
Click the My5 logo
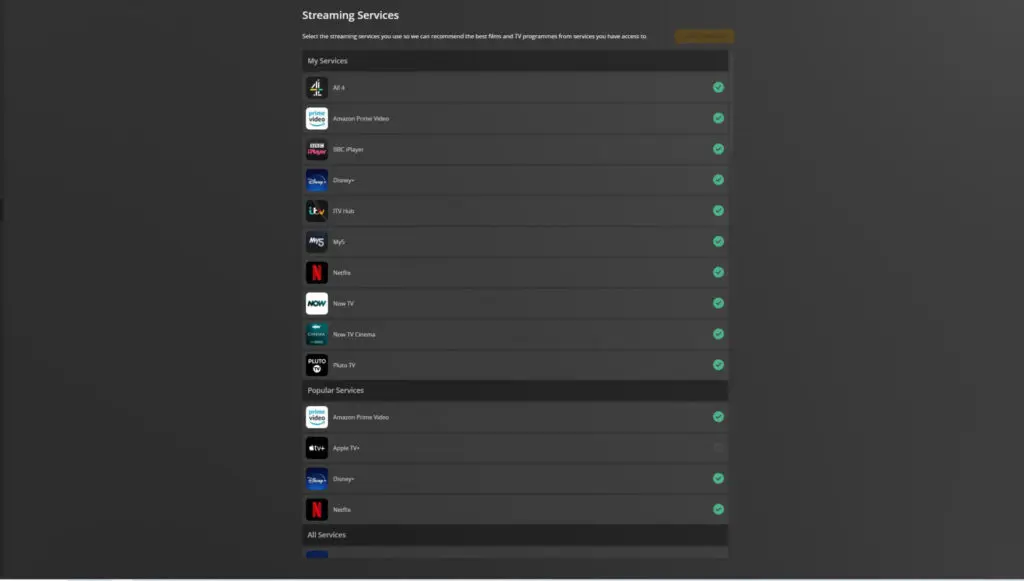317,242
